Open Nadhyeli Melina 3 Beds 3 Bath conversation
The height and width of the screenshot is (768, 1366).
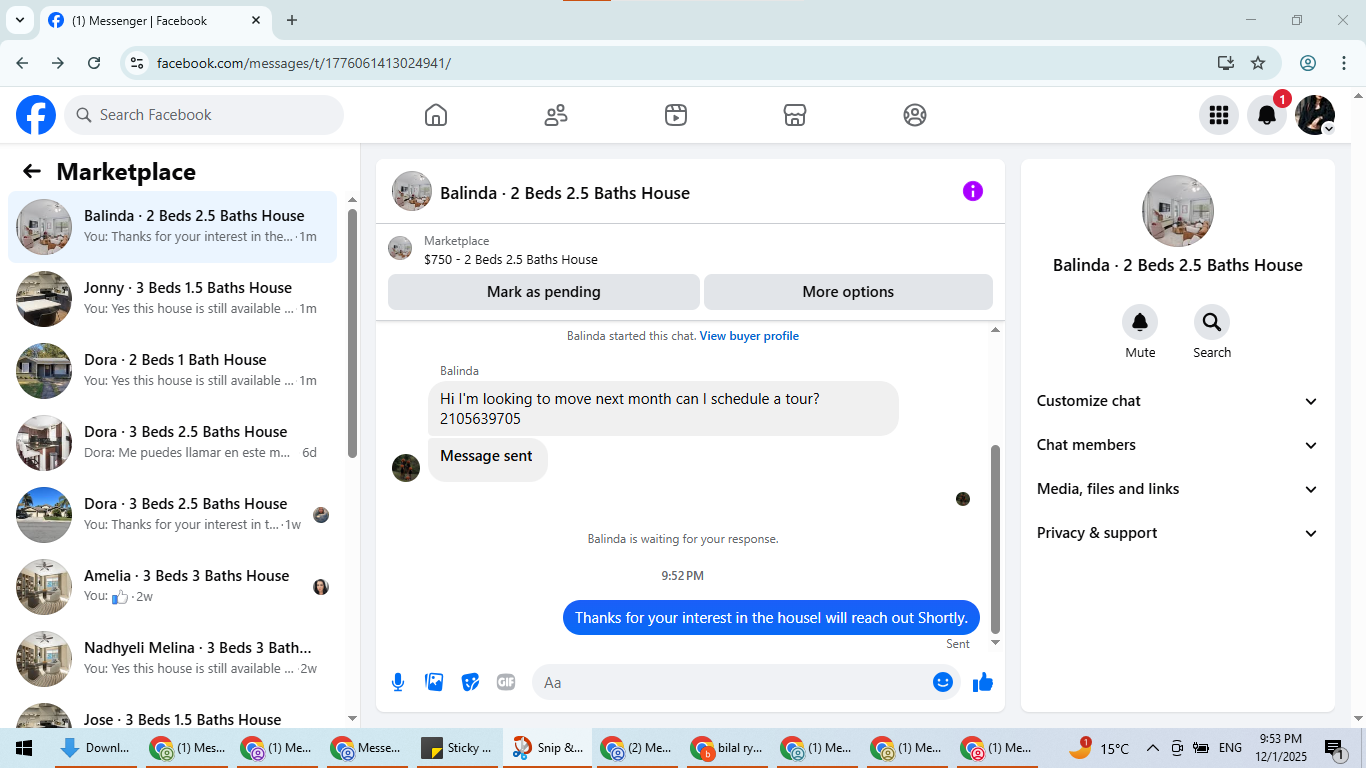point(173,659)
